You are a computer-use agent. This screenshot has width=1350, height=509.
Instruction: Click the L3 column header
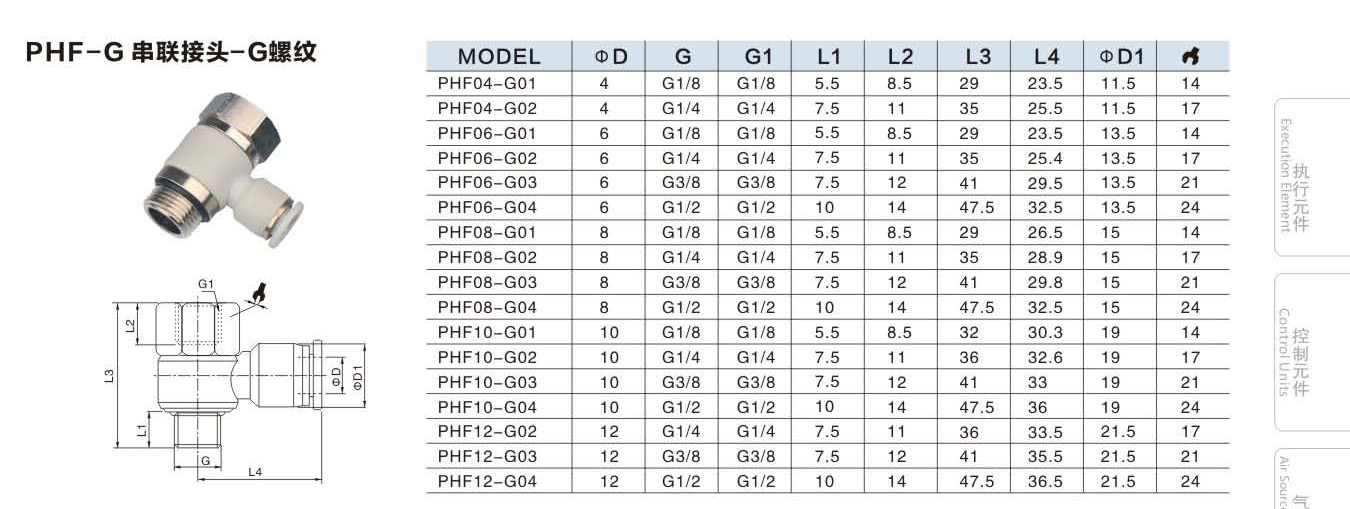coord(978,57)
